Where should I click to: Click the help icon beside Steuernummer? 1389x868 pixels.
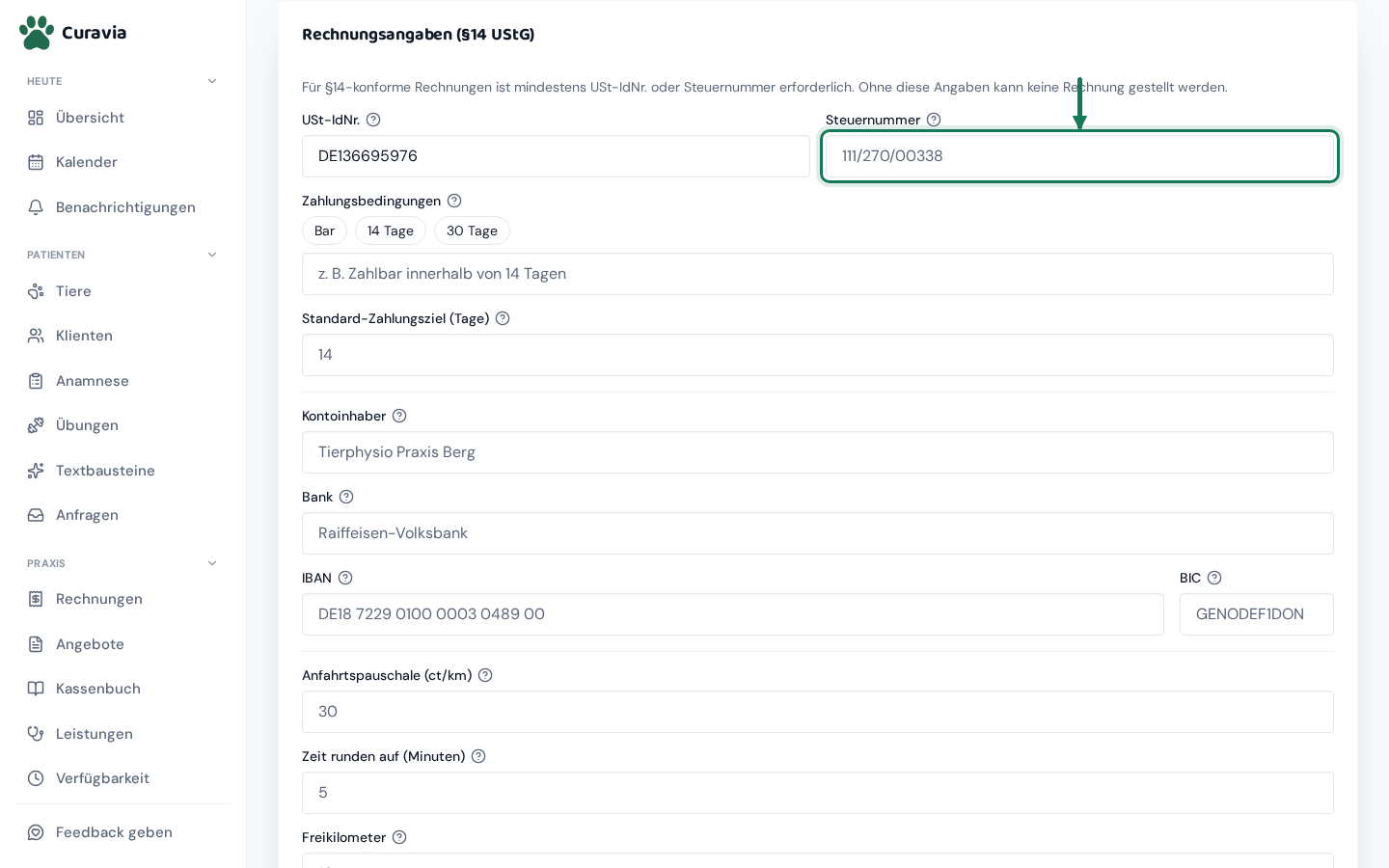pos(934,120)
